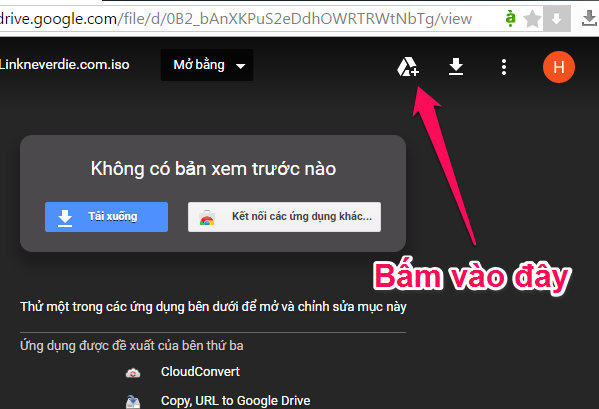
Task: Bookmark this page with the star icon
Action: click(532, 19)
